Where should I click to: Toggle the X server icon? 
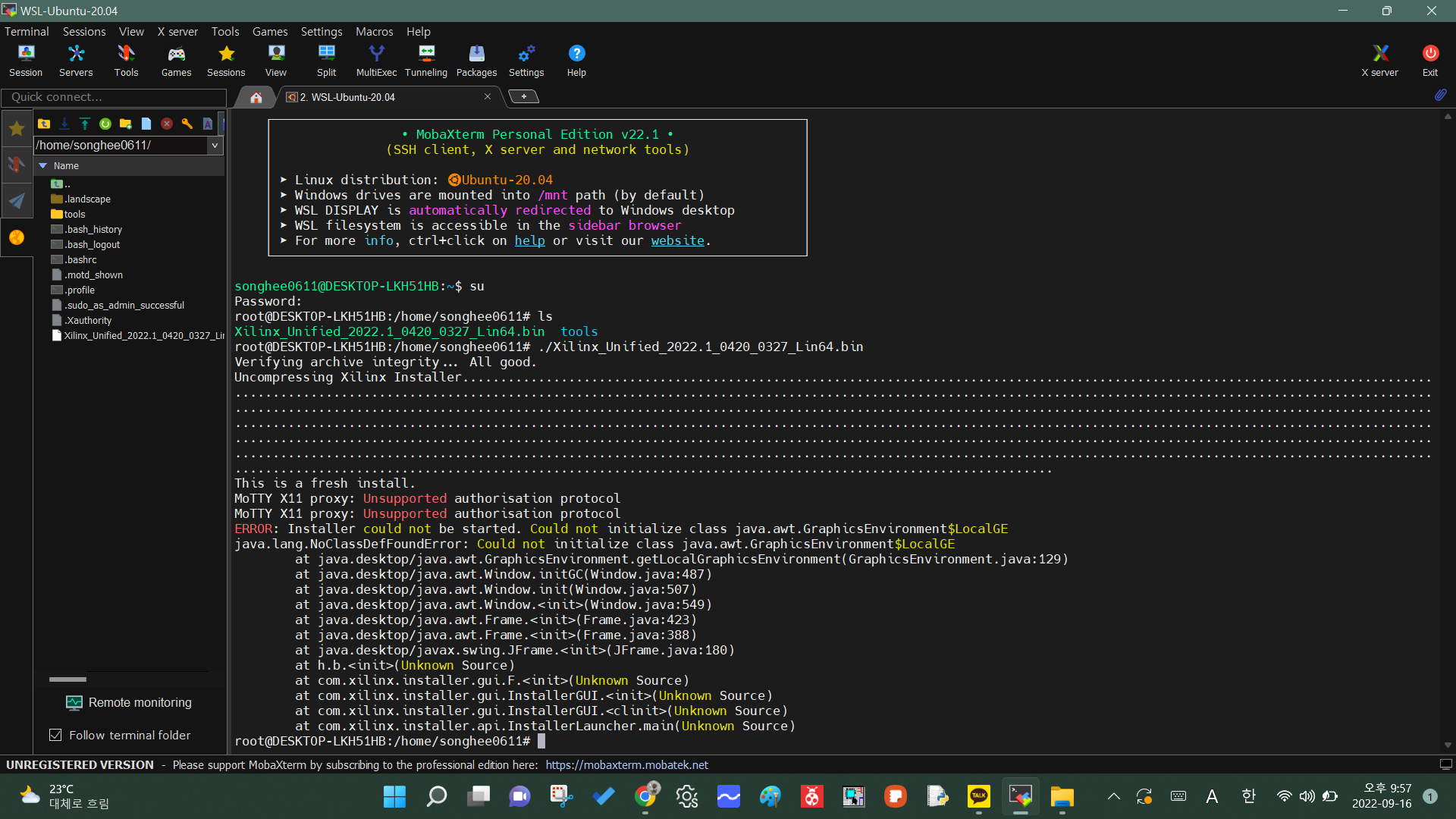tap(1379, 60)
